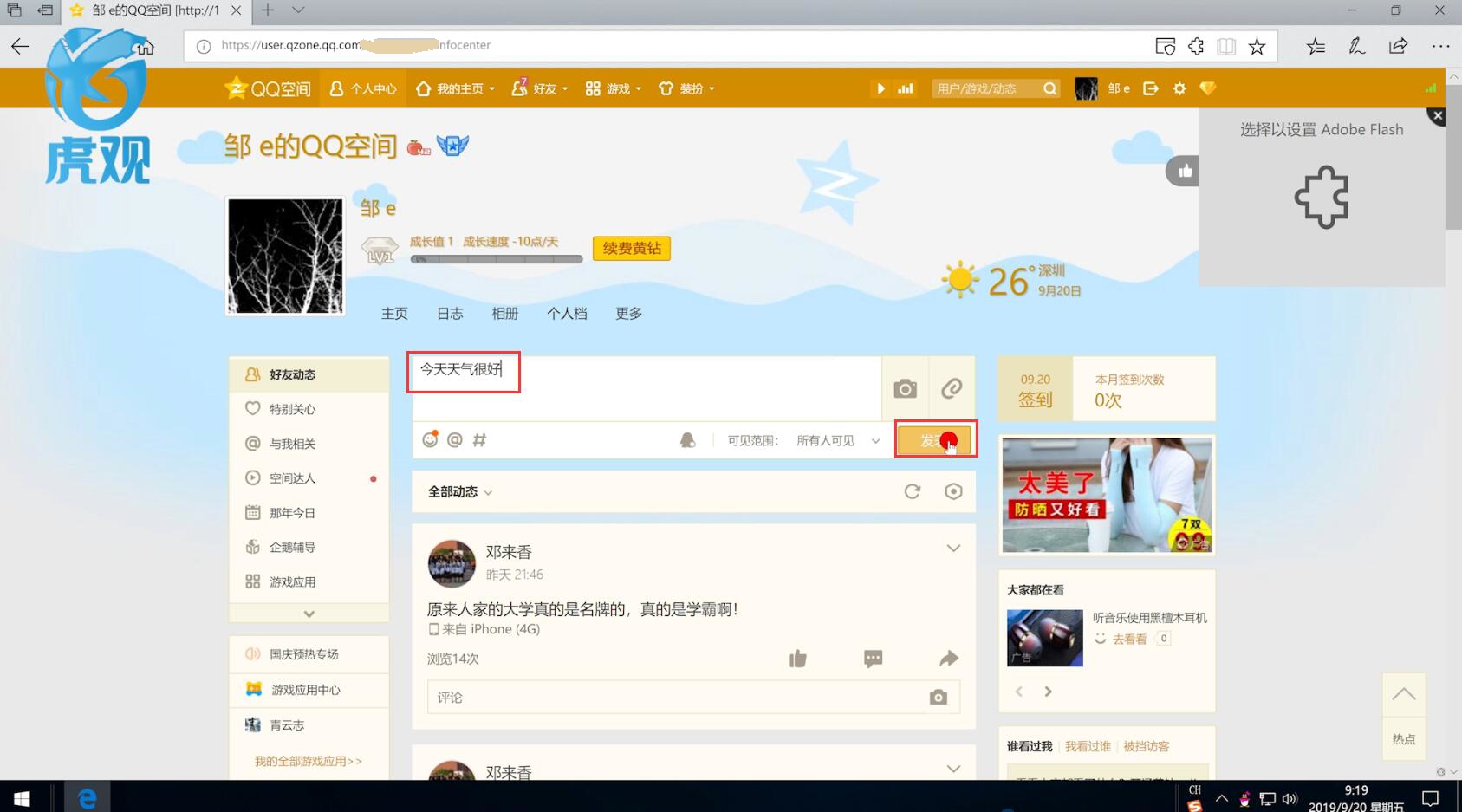Open the 全部动态 filter dropdown
The image size is (1462, 812).
(459, 492)
